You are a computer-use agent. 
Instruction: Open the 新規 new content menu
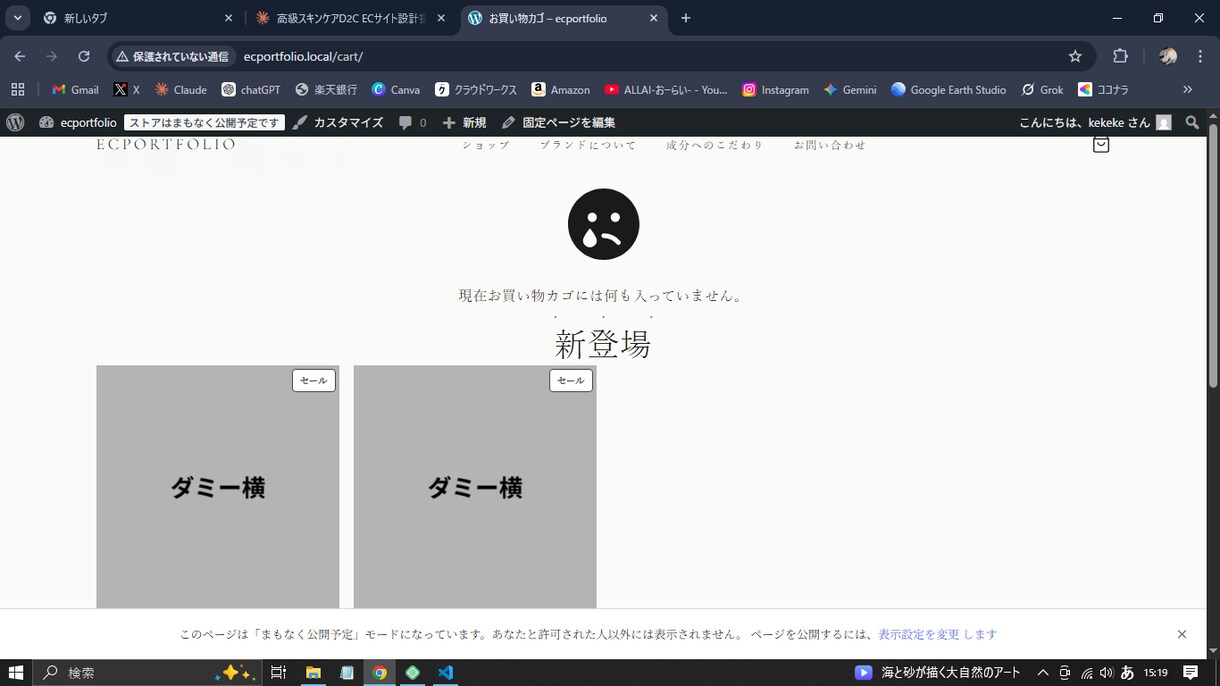(464, 122)
